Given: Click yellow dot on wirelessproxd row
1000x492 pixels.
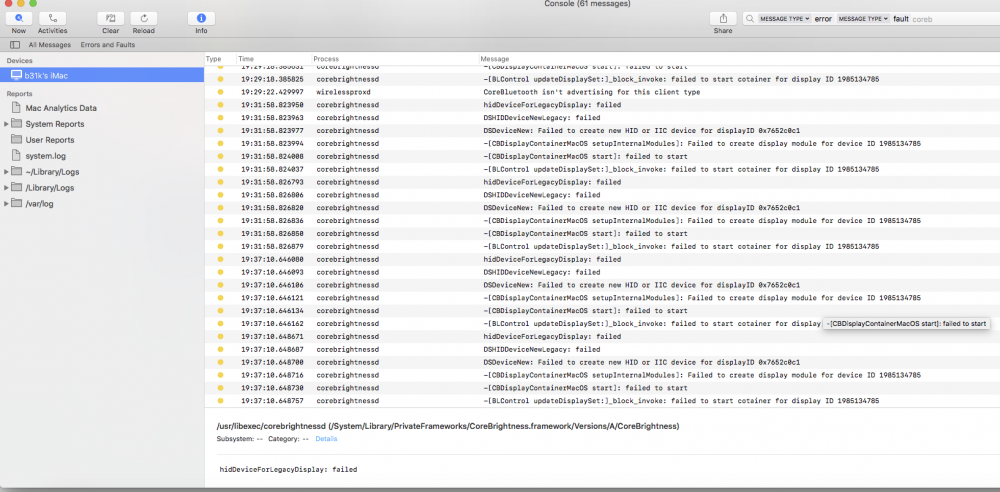Looking at the screenshot, I should (x=221, y=92).
